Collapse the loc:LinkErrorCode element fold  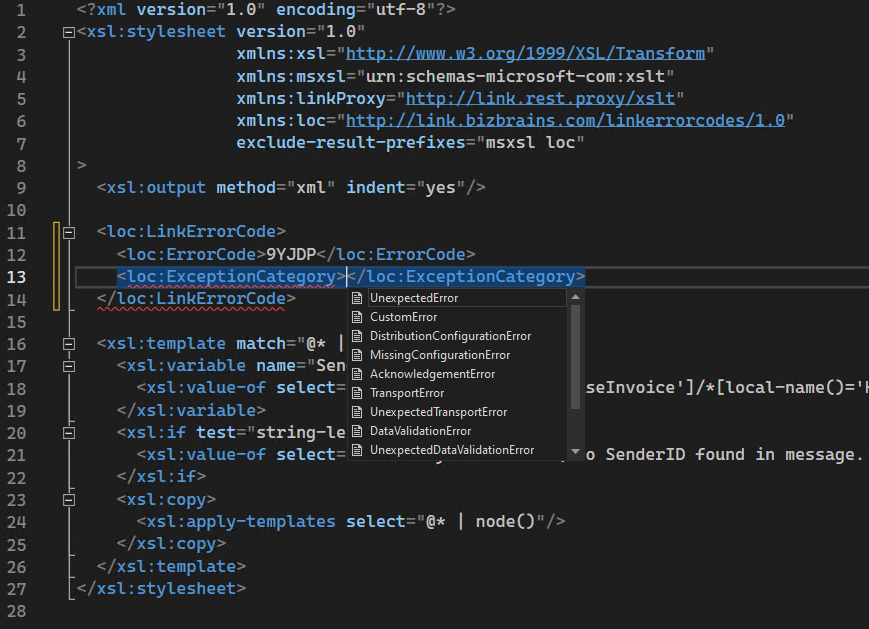click(x=68, y=231)
